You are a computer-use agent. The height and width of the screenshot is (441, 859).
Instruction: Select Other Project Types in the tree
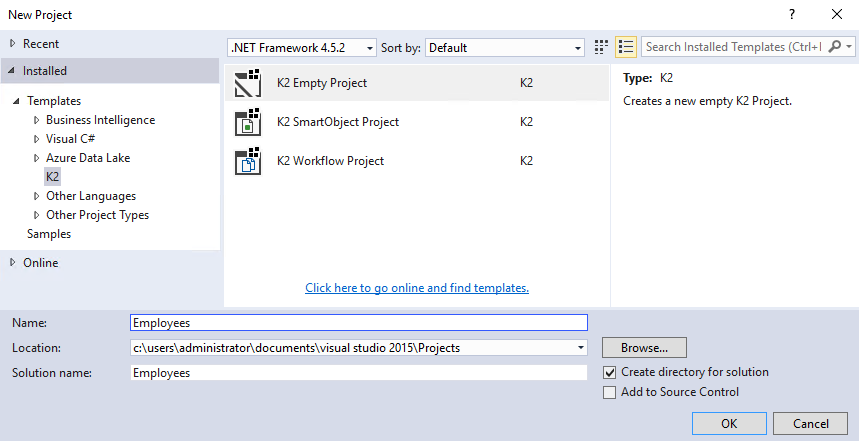[x=98, y=215]
